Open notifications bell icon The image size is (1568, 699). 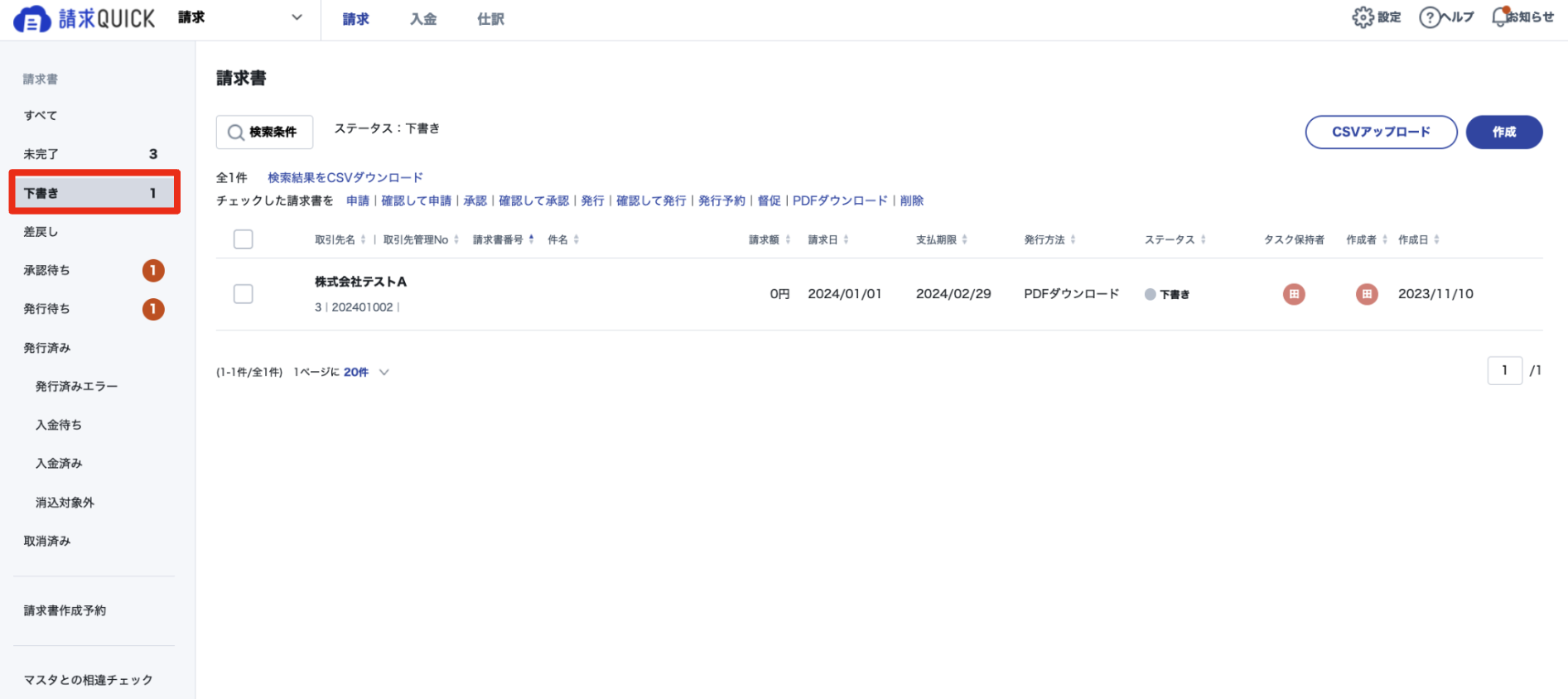pos(1500,17)
